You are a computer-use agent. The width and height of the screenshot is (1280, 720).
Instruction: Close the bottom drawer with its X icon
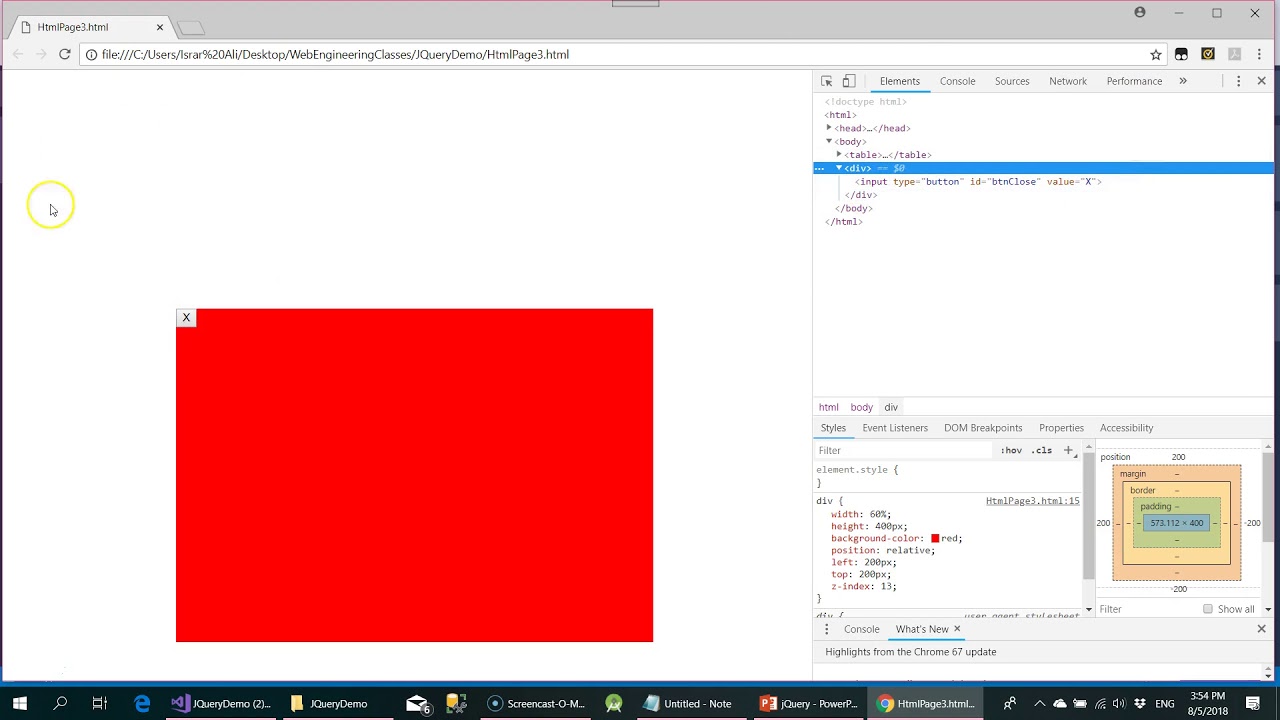click(1261, 629)
